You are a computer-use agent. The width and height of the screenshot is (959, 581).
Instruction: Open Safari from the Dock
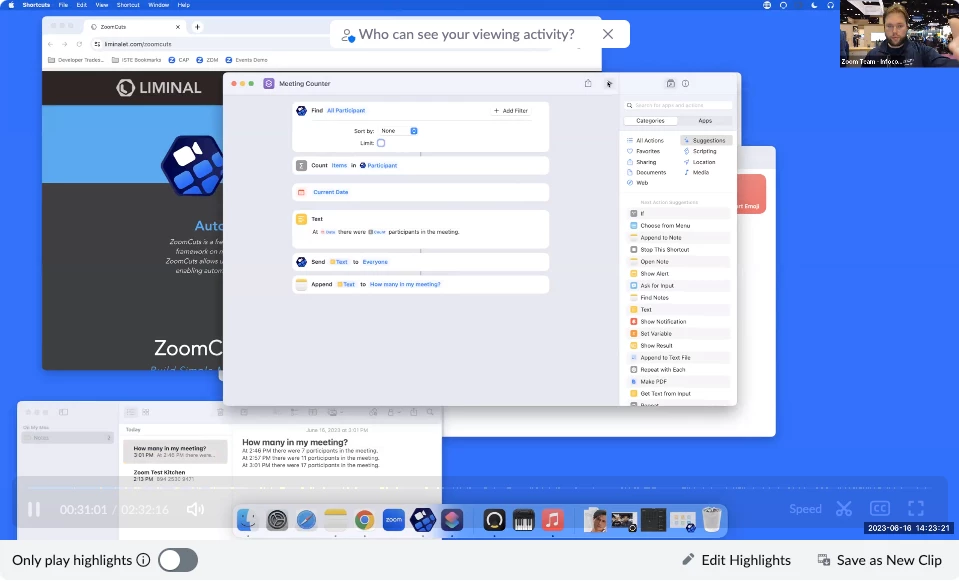pos(306,520)
